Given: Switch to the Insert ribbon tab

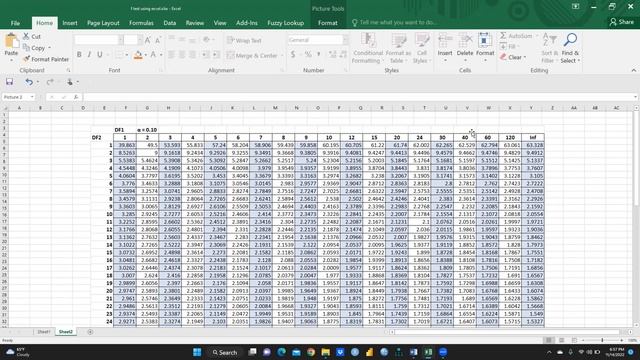Looking at the screenshot, I should click(70, 23).
